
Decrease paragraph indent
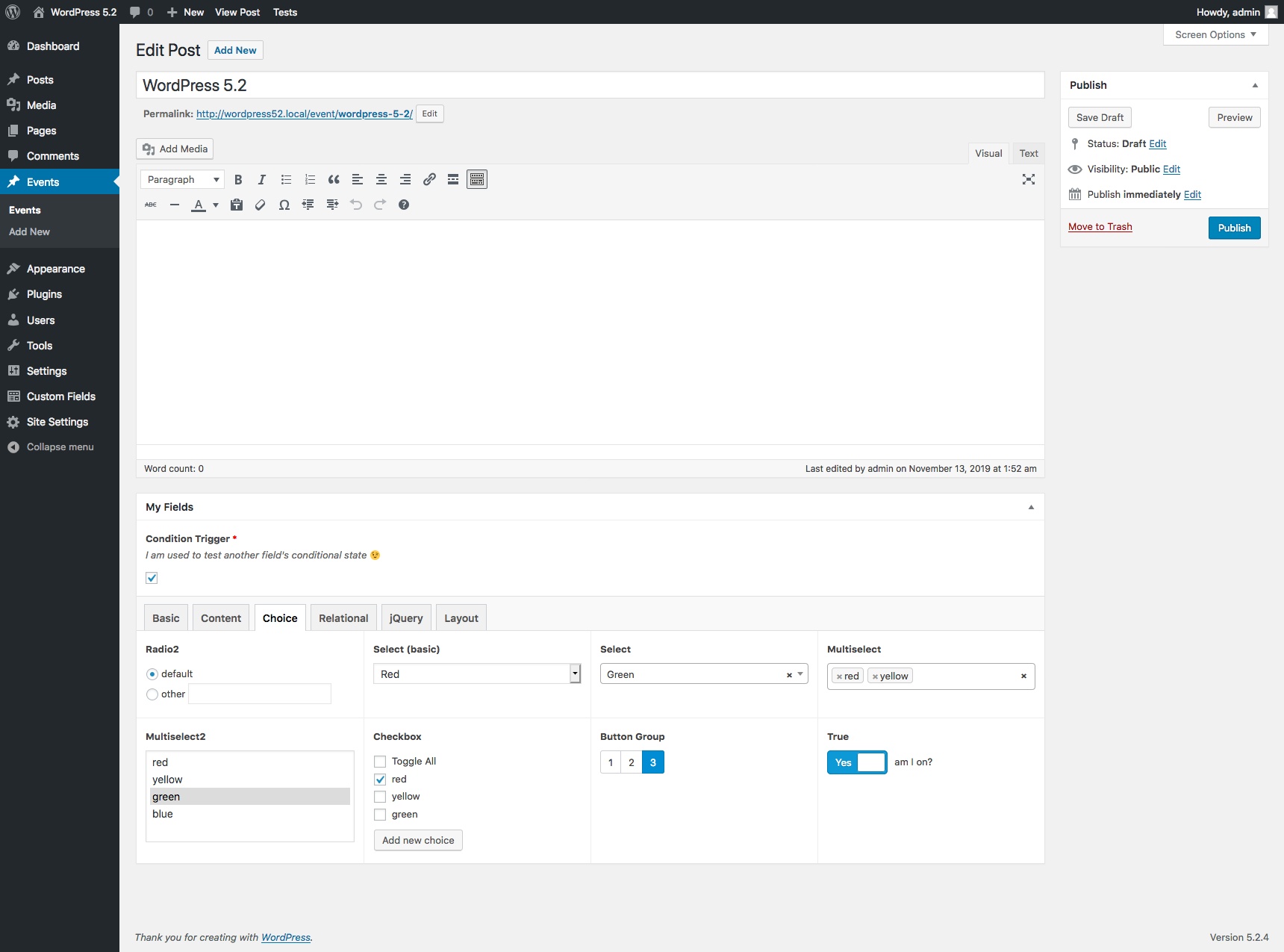tap(308, 205)
